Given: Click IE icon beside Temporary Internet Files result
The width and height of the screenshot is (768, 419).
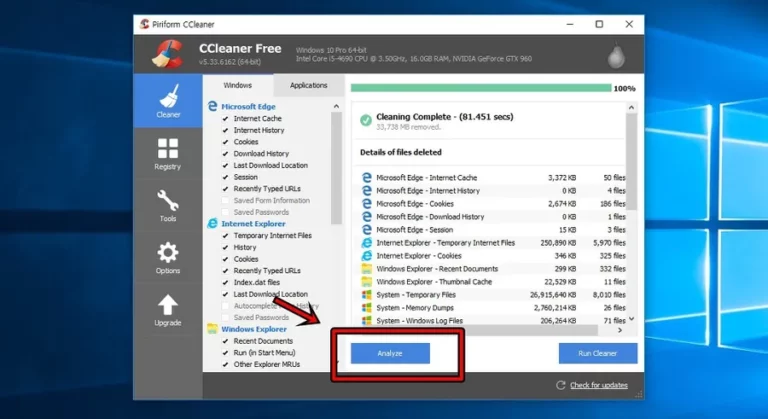Looking at the screenshot, I should pos(366,243).
